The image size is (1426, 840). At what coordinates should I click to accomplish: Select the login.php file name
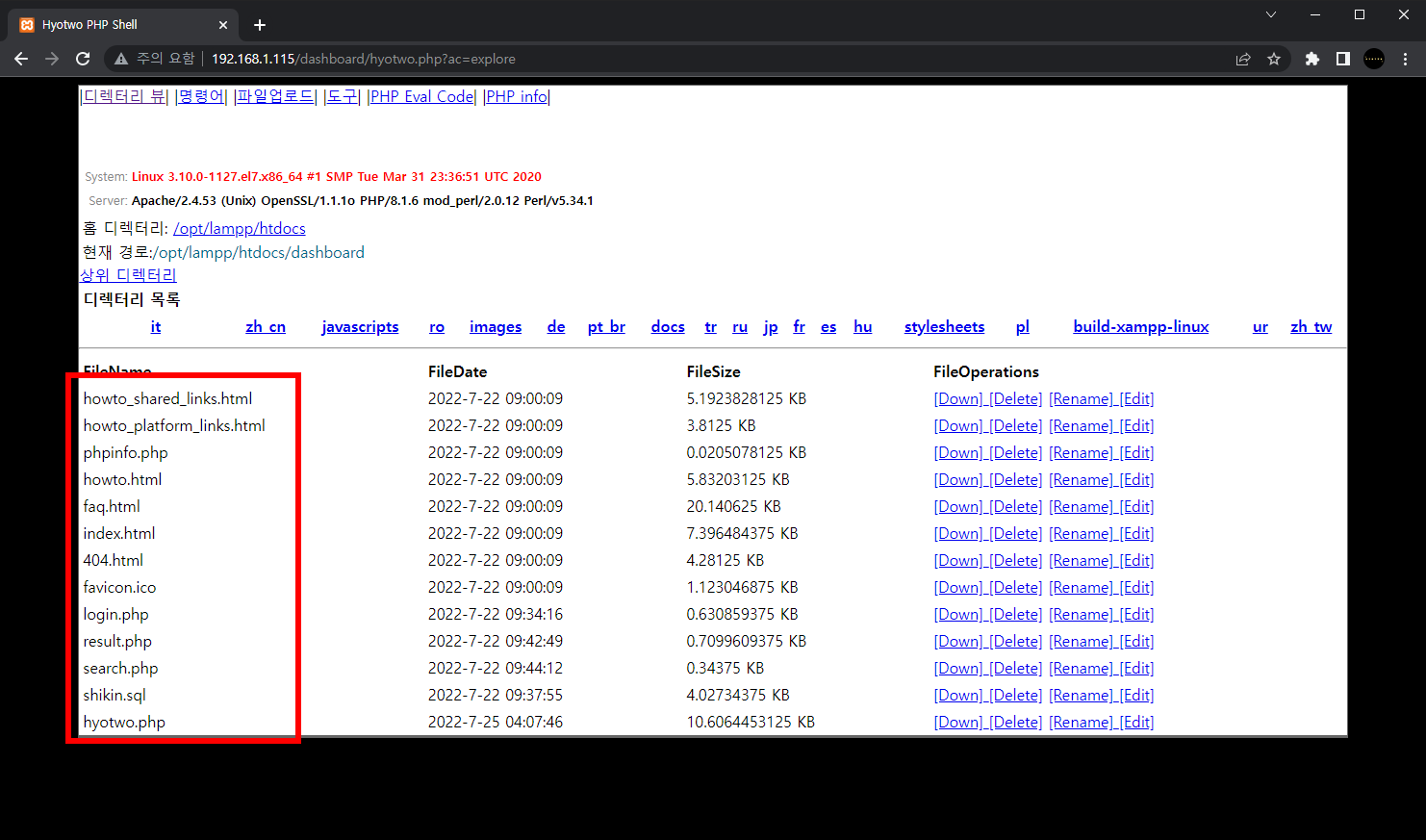115,614
